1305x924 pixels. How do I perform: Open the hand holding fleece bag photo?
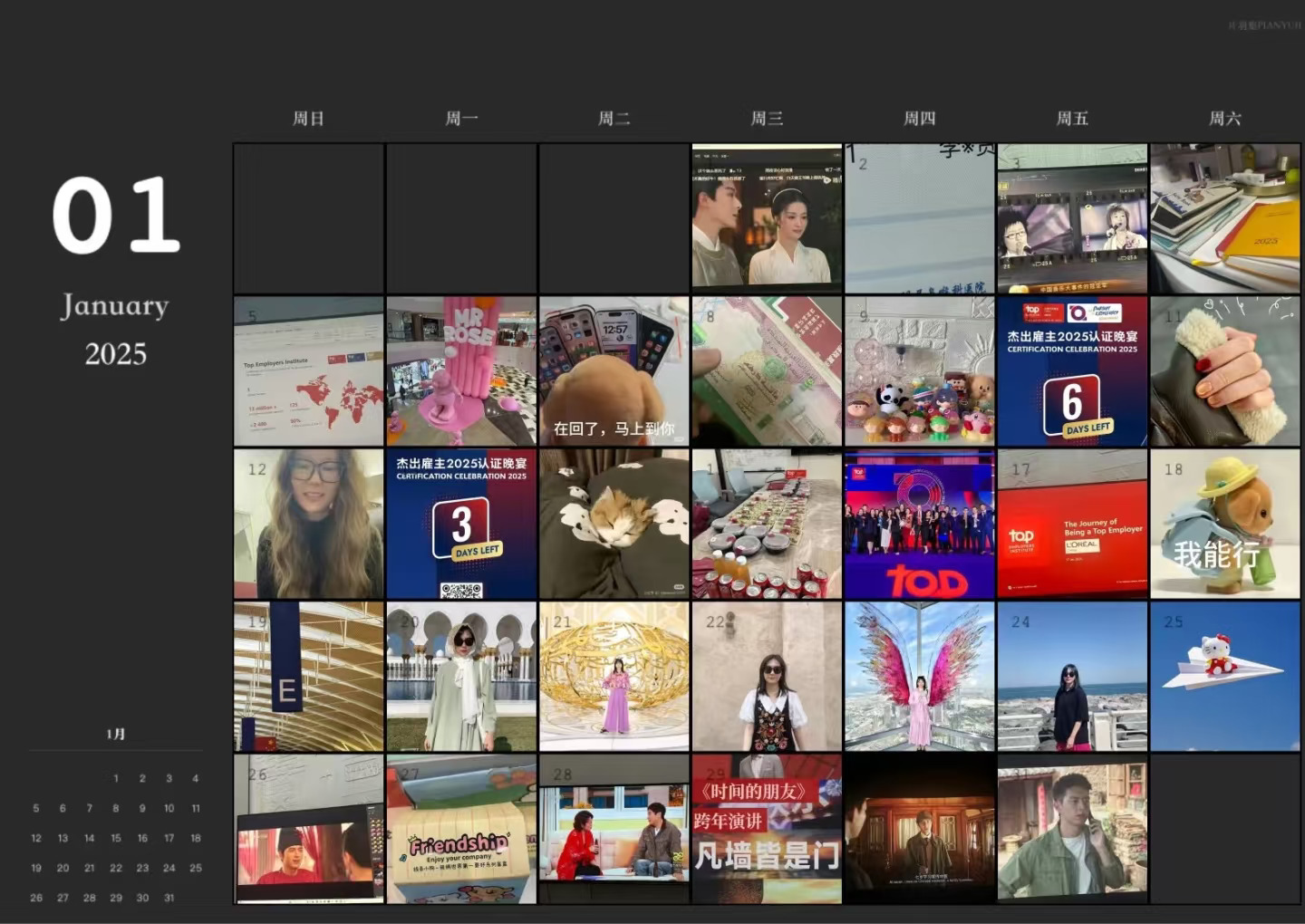(1224, 371)
